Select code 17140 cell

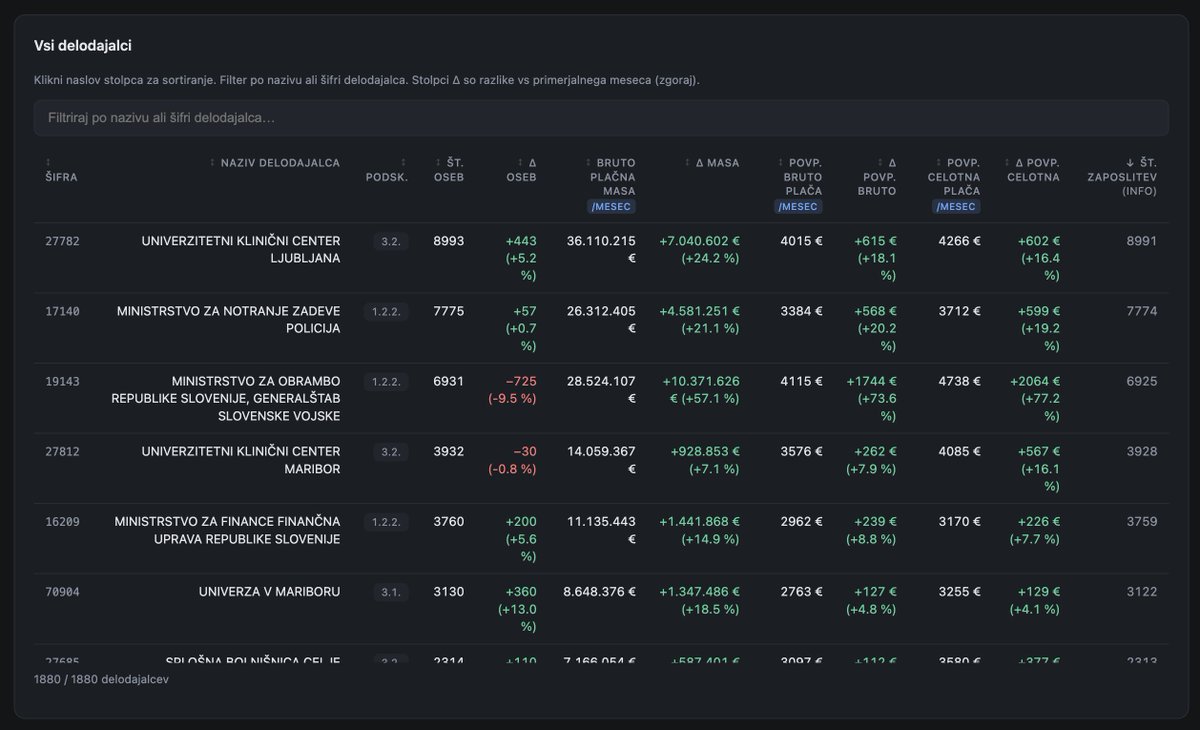63,311
